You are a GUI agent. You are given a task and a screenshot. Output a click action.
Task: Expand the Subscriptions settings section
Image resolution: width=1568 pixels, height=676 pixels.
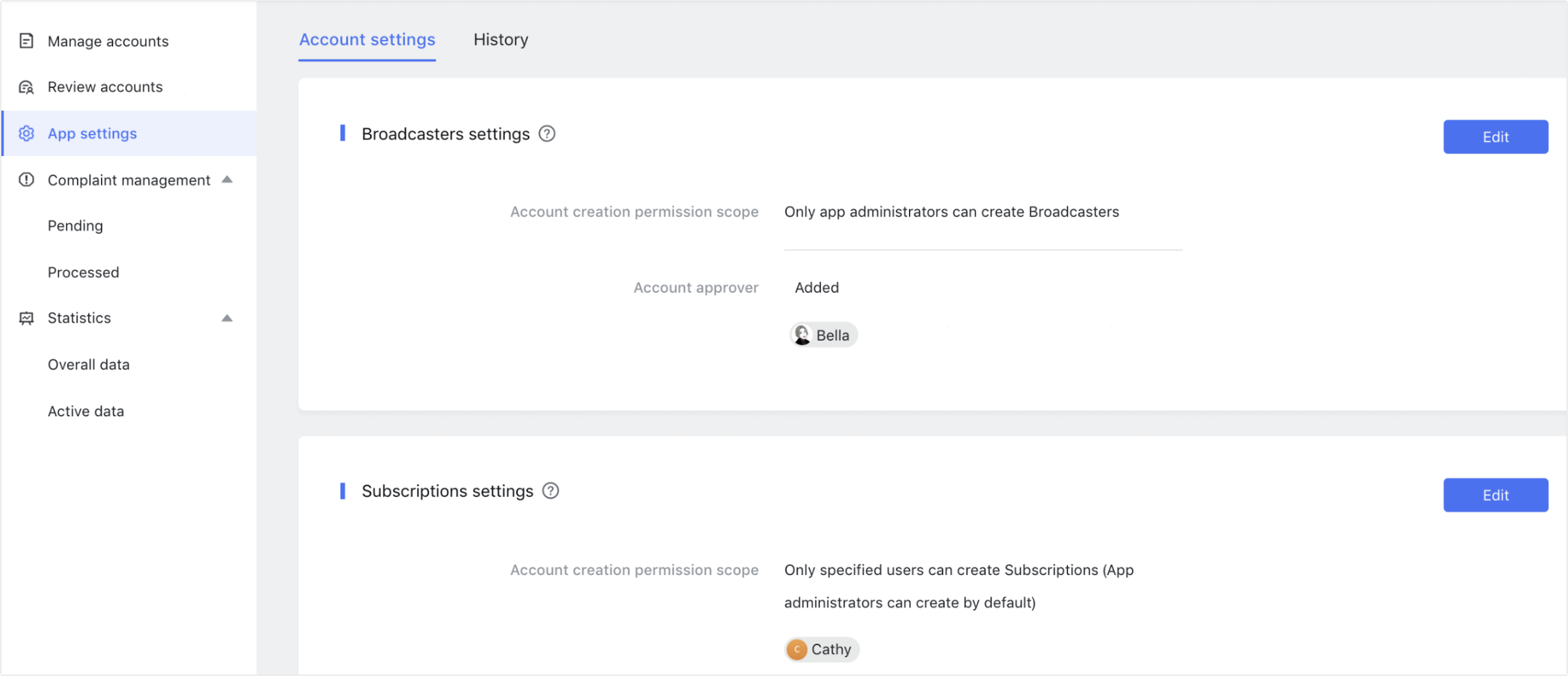[x=448, y=491]
